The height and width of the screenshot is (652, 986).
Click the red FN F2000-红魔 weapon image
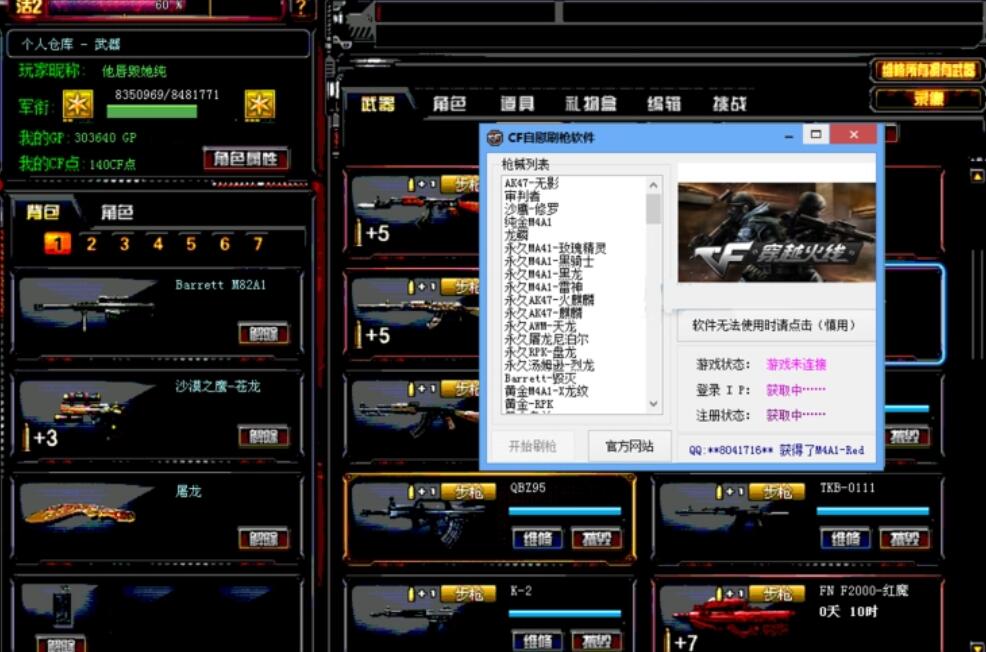(x=733, y=619)
